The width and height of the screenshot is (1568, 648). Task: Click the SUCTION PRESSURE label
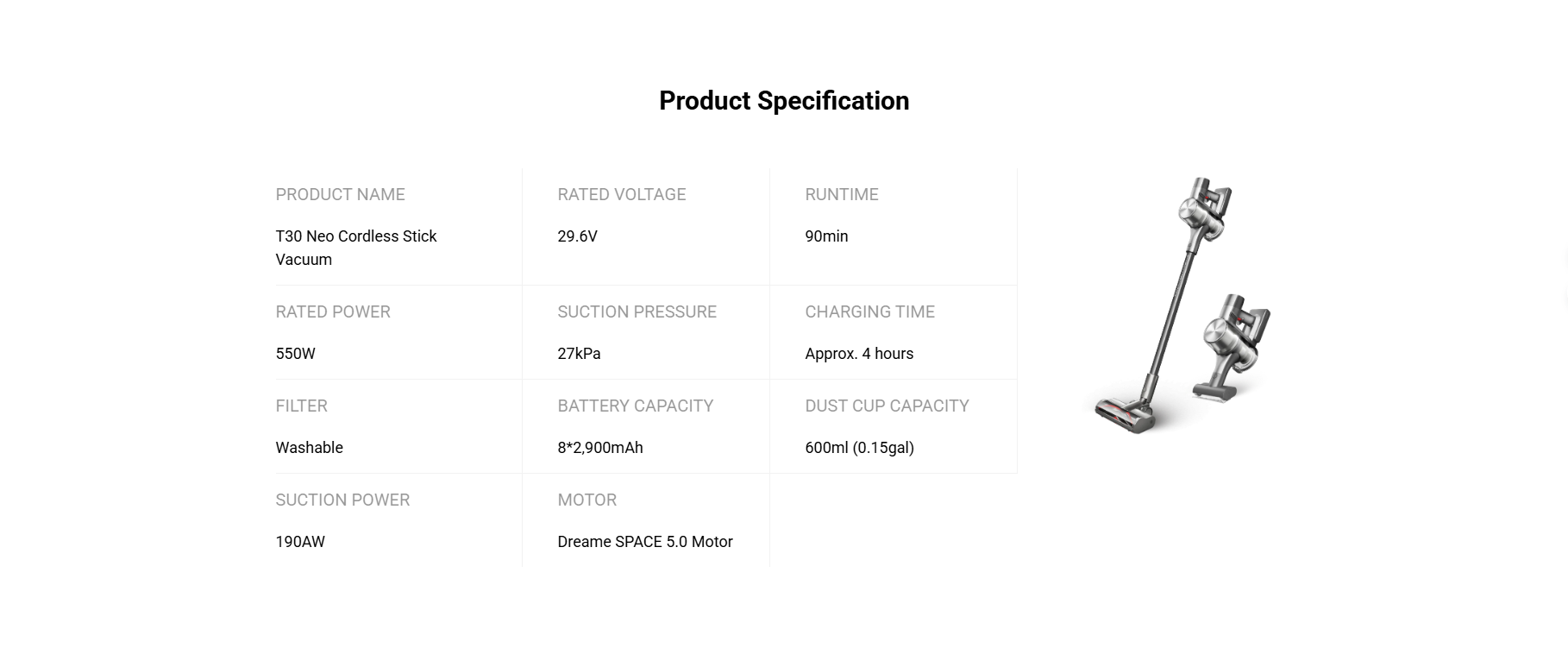pyautogui.click(x=637, y=312)
